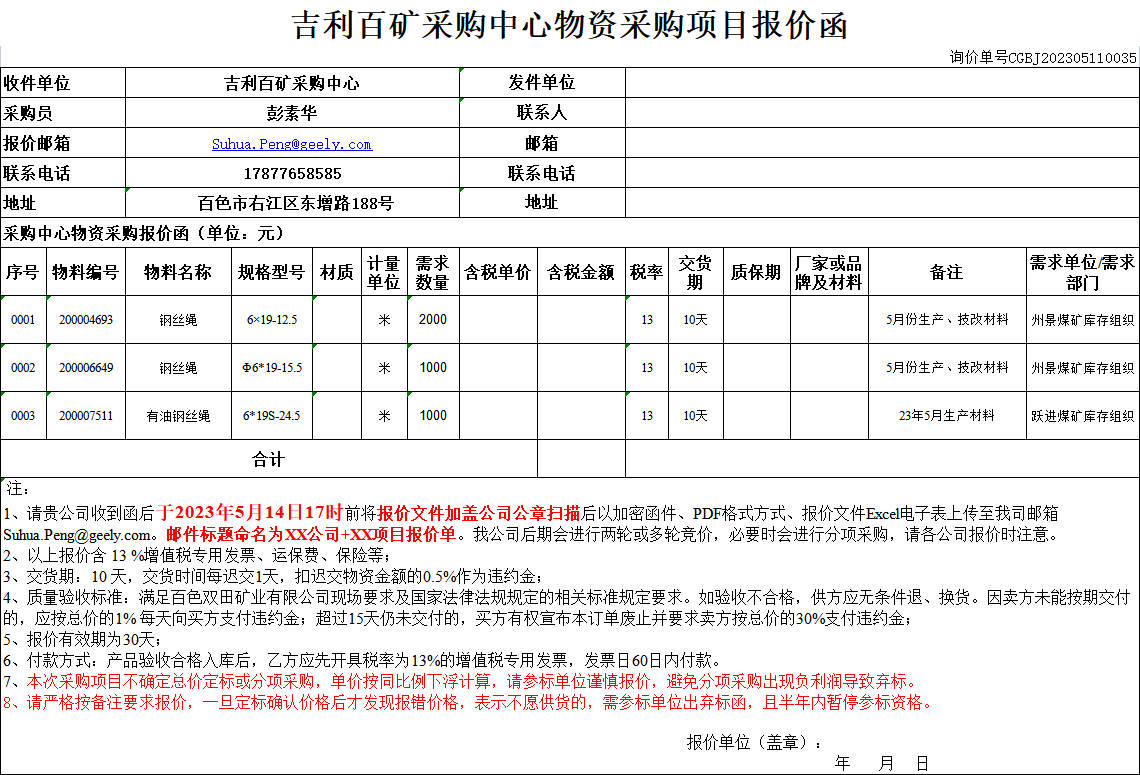Select the red note 7 about 分项采购
The image size is (1140, 775).
click(462, 682)
